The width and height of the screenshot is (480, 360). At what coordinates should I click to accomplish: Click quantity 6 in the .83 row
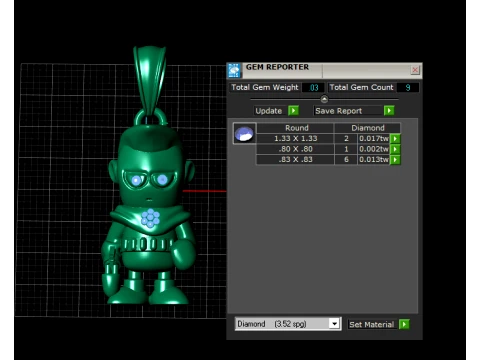[x=346, y=160]
